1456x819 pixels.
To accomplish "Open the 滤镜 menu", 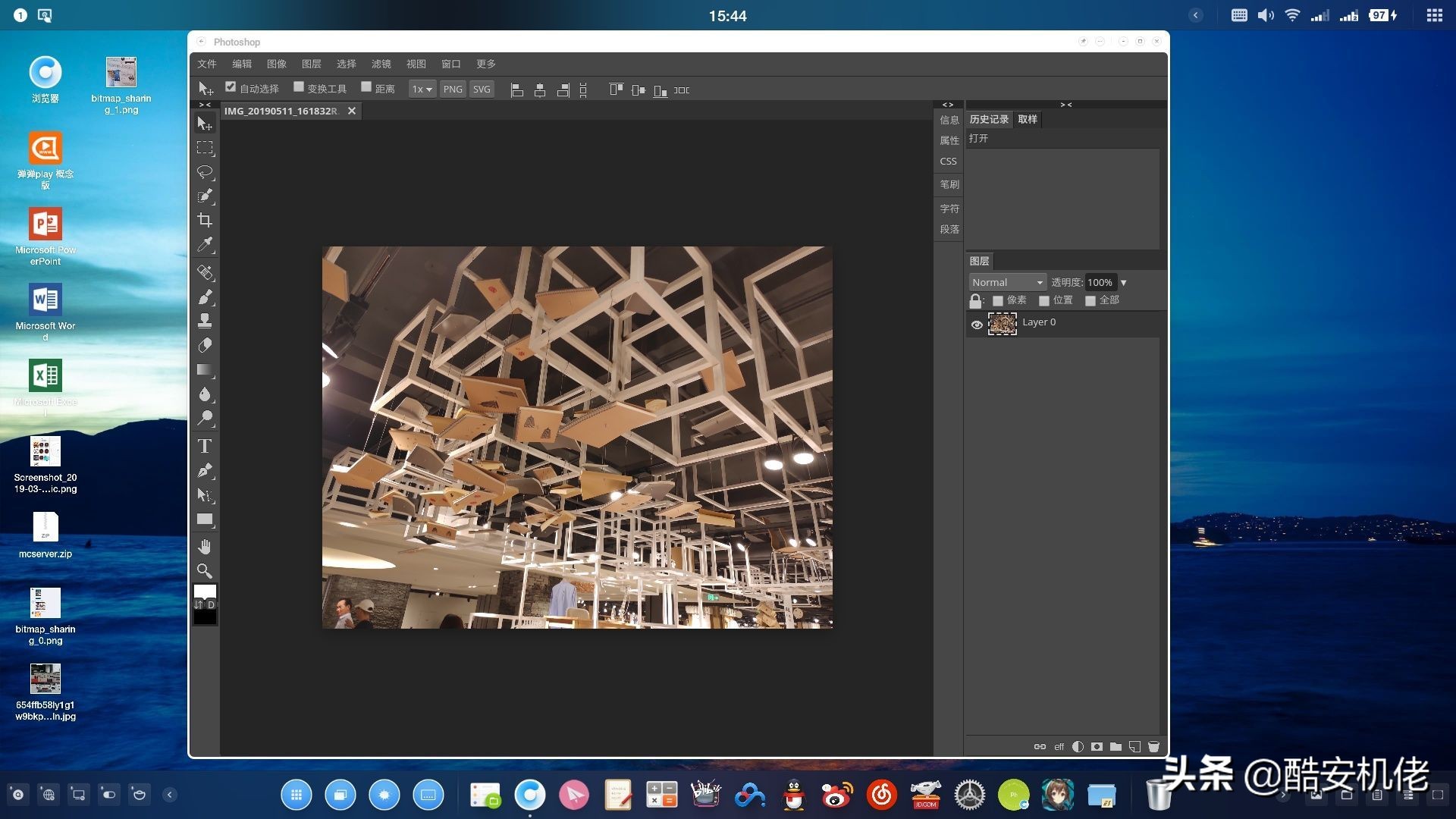I will 381,64.
